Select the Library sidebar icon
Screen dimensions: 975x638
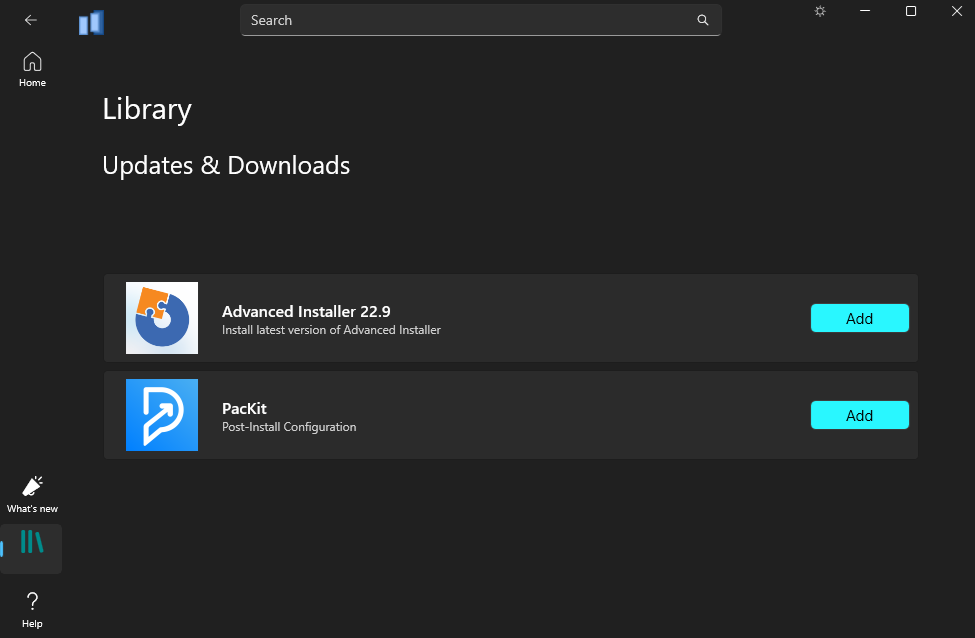point(32,548)
